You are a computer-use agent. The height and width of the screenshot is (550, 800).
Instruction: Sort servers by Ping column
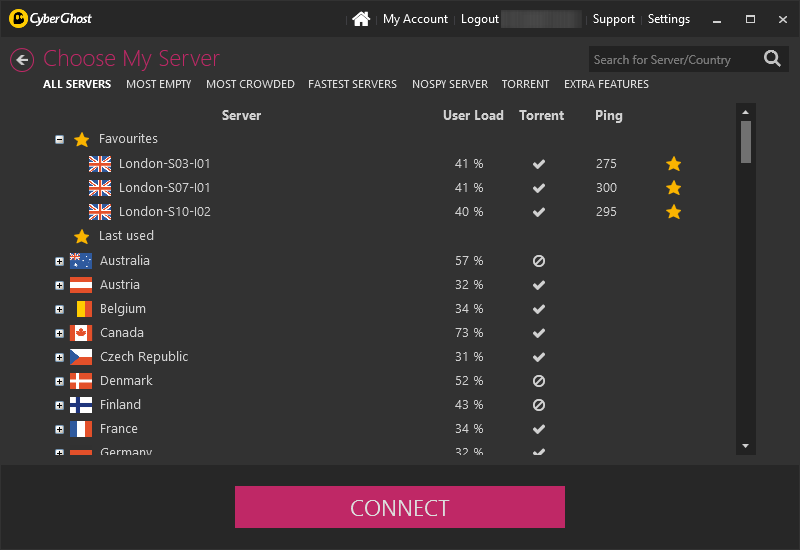point(609,116)
